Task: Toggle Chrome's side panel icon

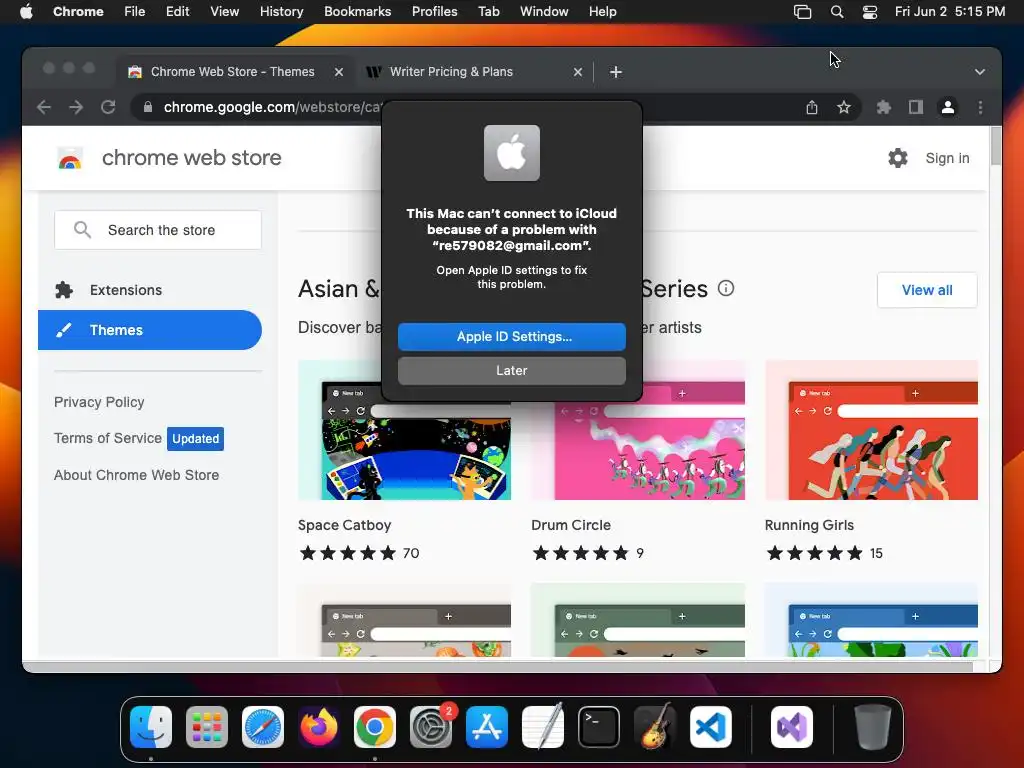Action: pyautogui.click(x=916, y=107)
